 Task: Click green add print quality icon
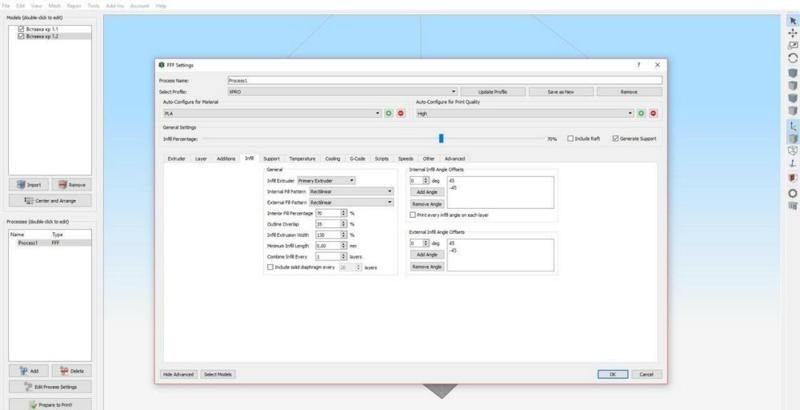click(641, 113)
